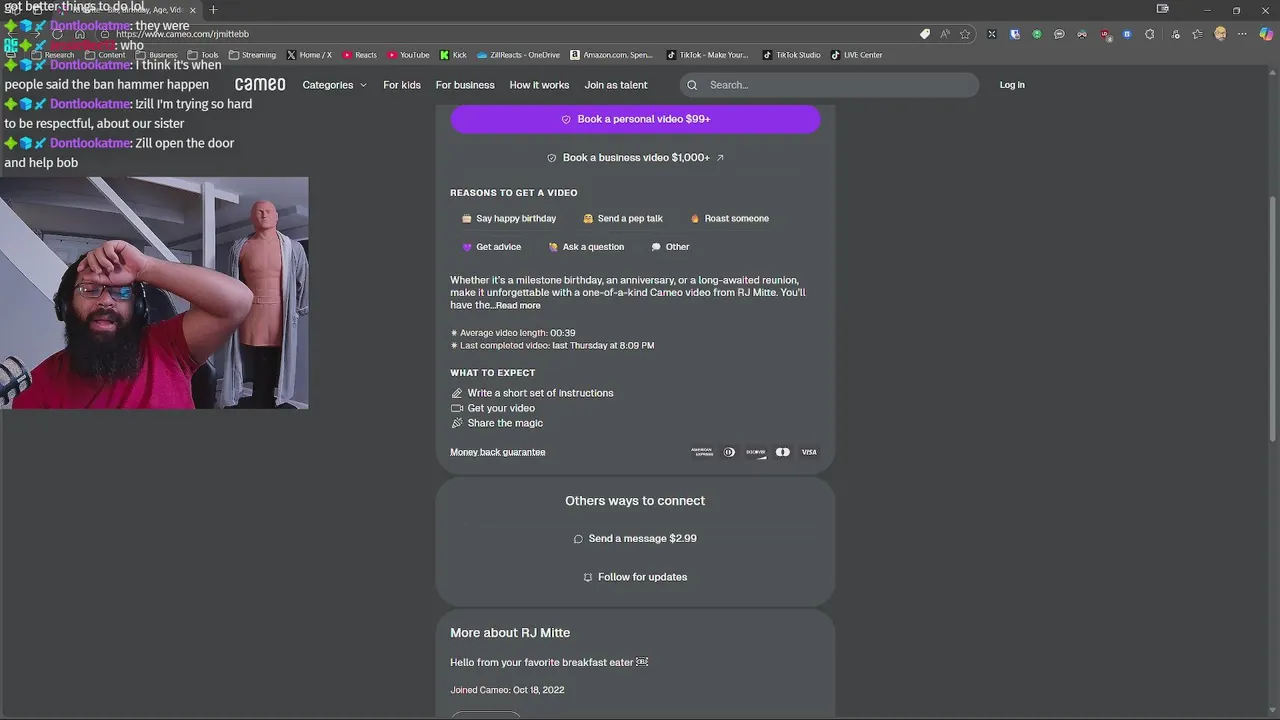1280x720 pixels.
Task: Click the More about RJ Mitte heading
Action: coord(510,633)
